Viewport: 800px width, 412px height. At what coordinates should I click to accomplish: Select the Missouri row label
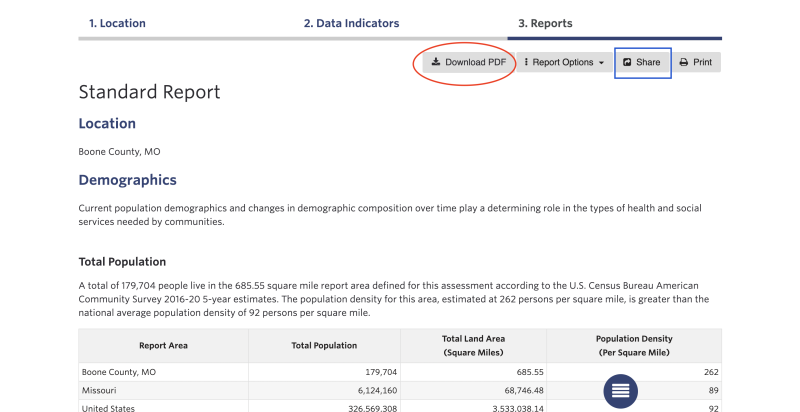(100, 390)
